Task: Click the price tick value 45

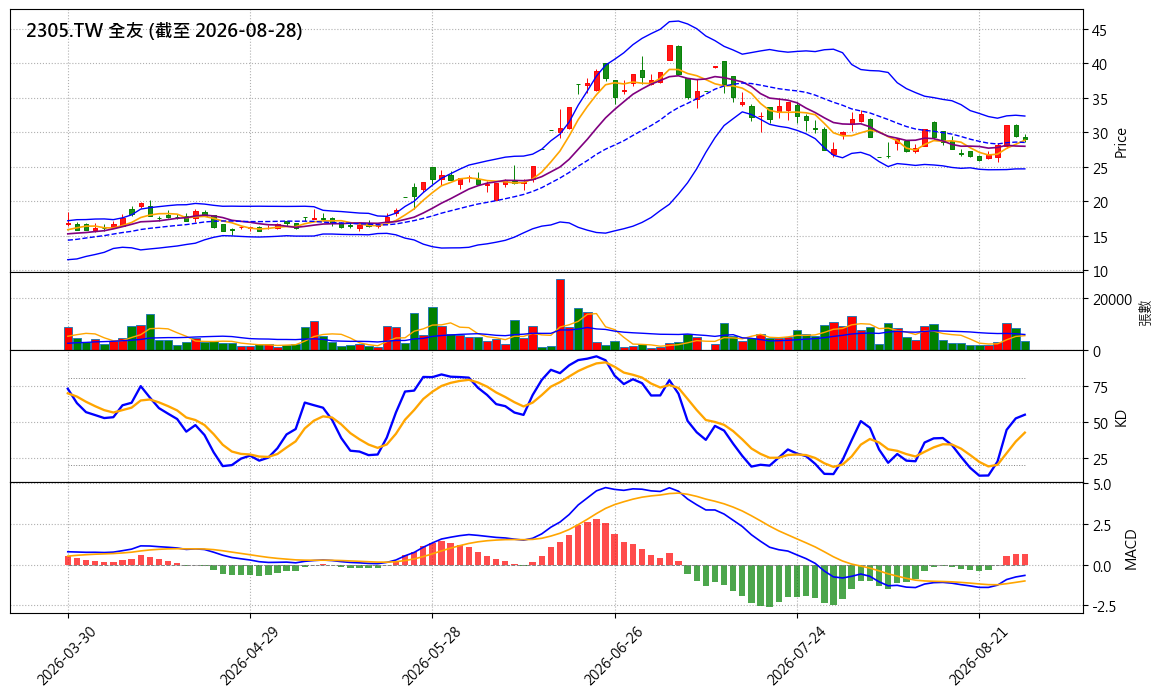Action: 1099,30
